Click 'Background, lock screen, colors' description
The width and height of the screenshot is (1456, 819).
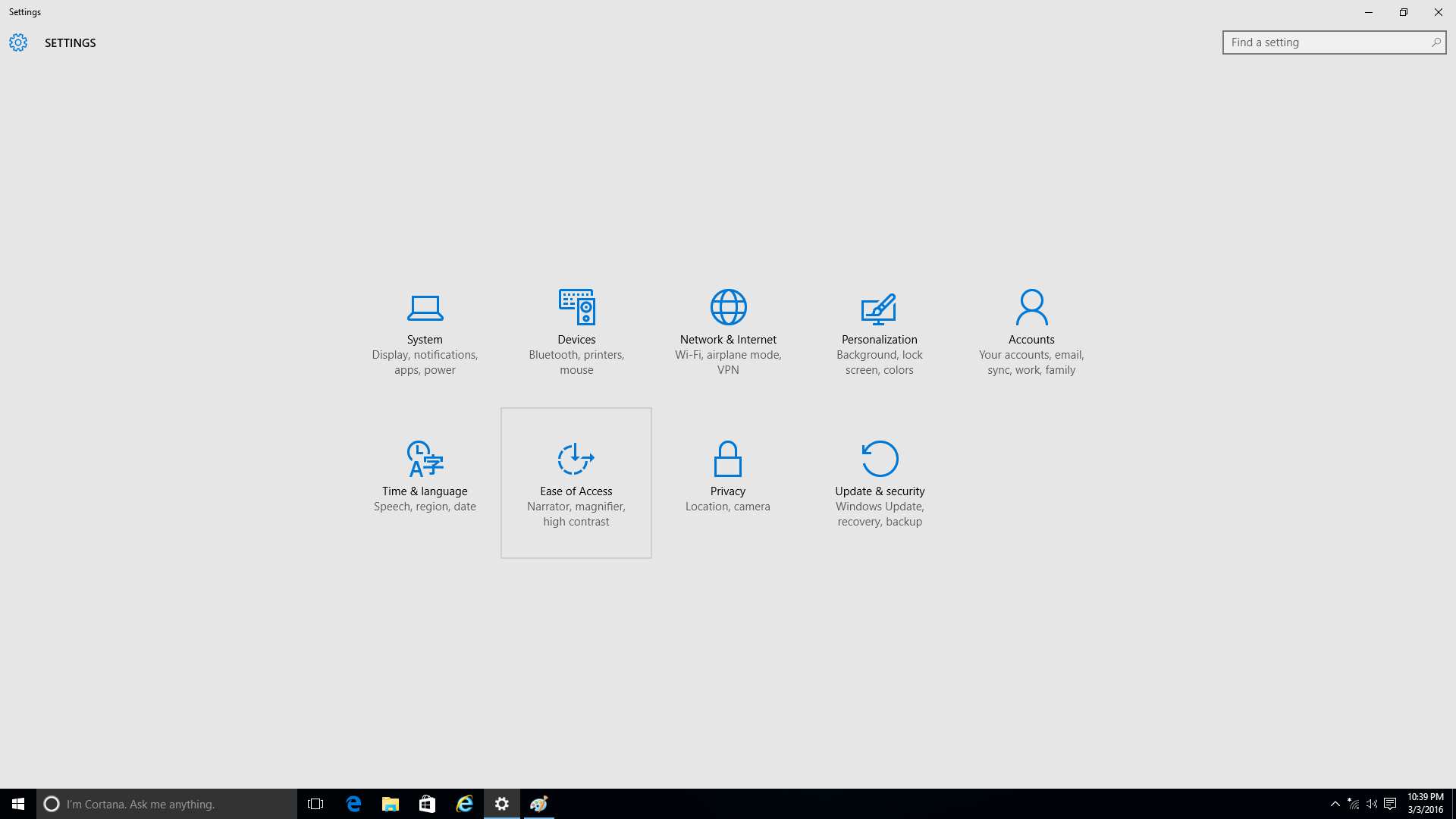tap(880, 362)
